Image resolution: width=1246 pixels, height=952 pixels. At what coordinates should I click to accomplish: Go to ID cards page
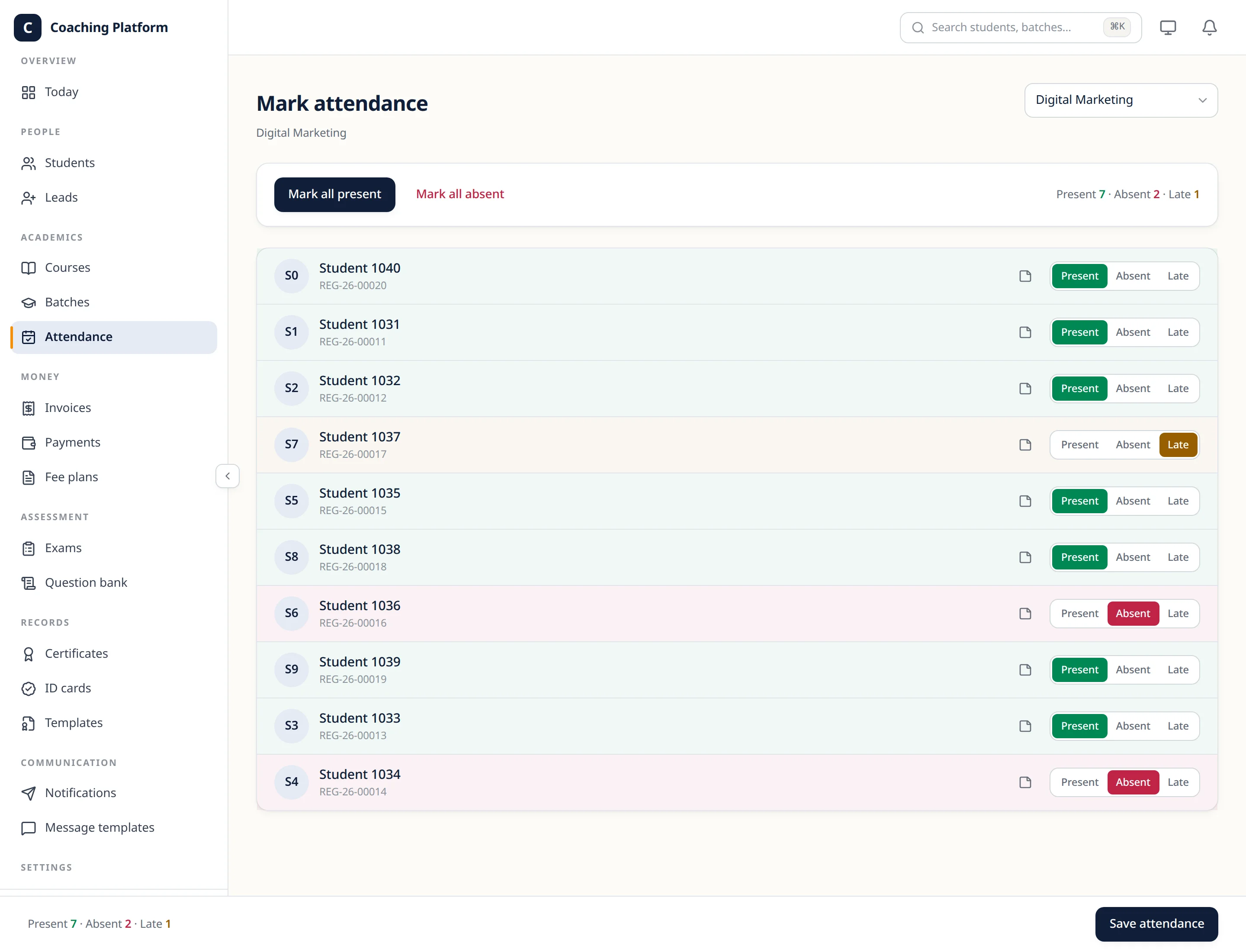(x=113, y=688)
